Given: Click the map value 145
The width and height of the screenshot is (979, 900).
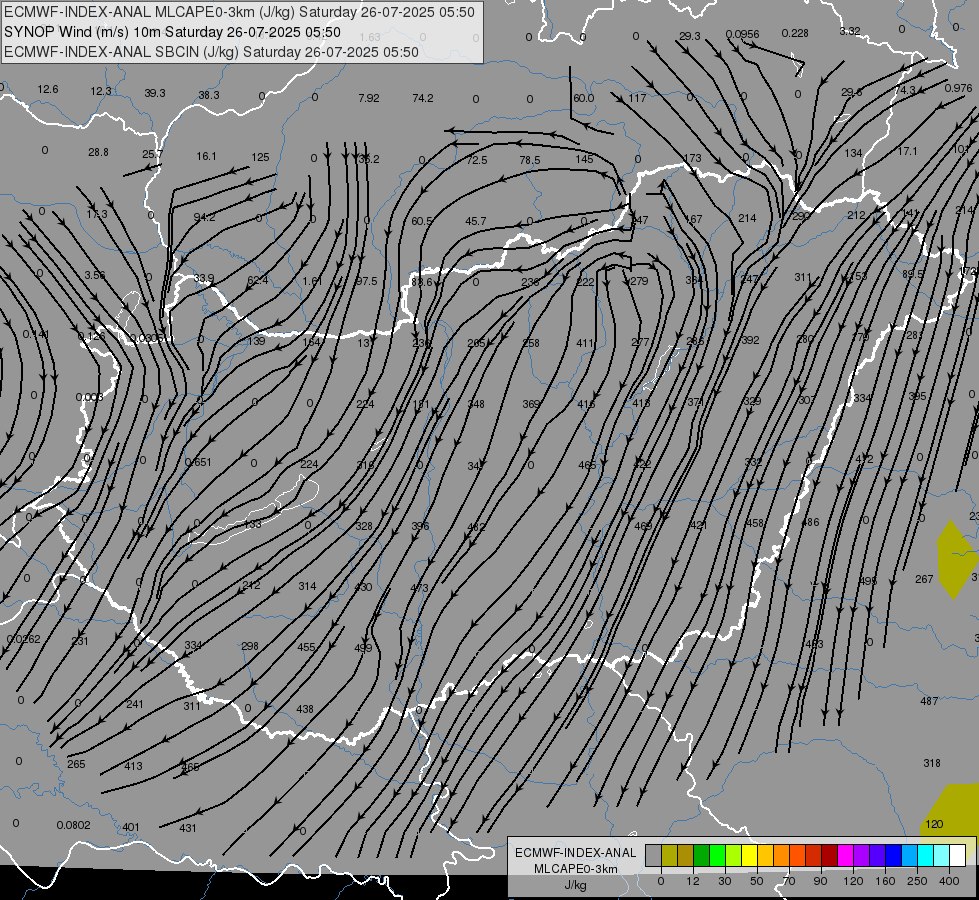Looking at the screenshot, I should [584, 159].
